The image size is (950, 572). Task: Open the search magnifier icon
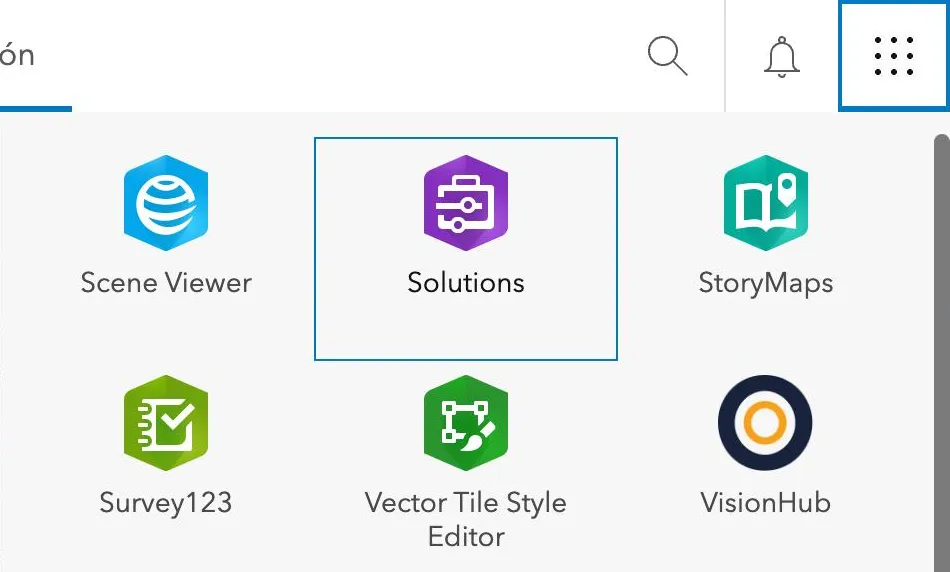(667, 56)
